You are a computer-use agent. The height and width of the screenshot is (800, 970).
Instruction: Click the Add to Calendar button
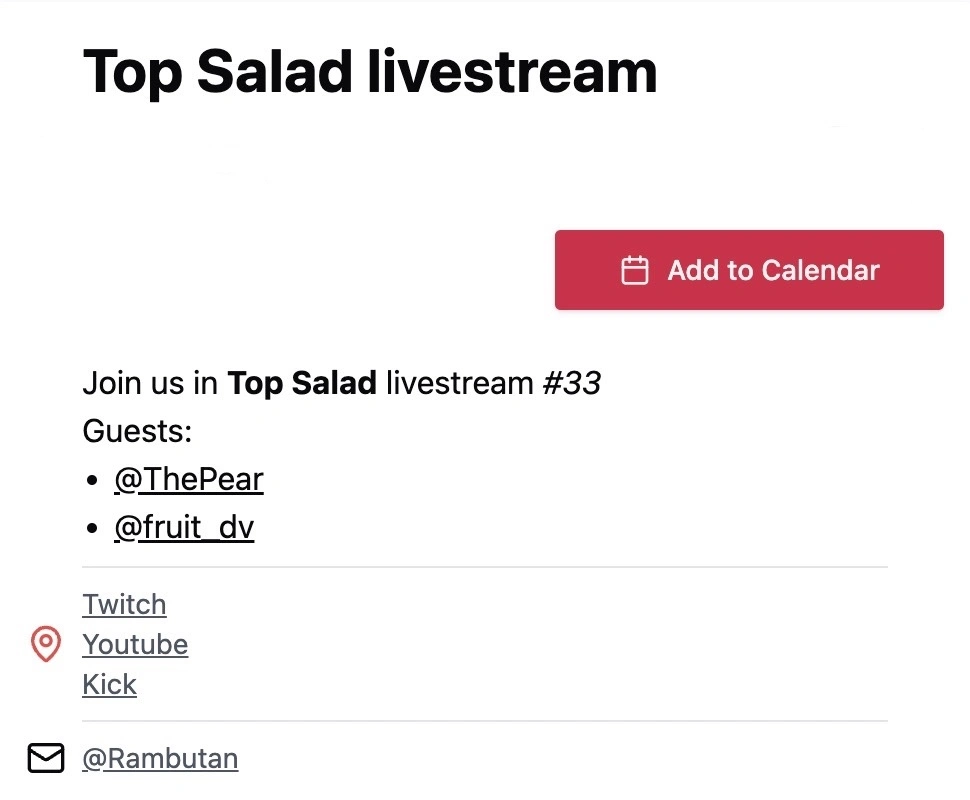pyautogui.click(x=749, y=270)
